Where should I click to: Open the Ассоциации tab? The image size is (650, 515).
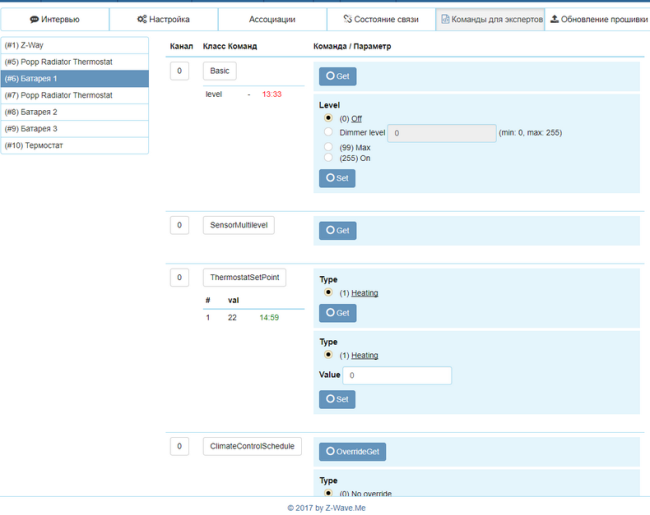pyautogui.click(x=271, y=19)
